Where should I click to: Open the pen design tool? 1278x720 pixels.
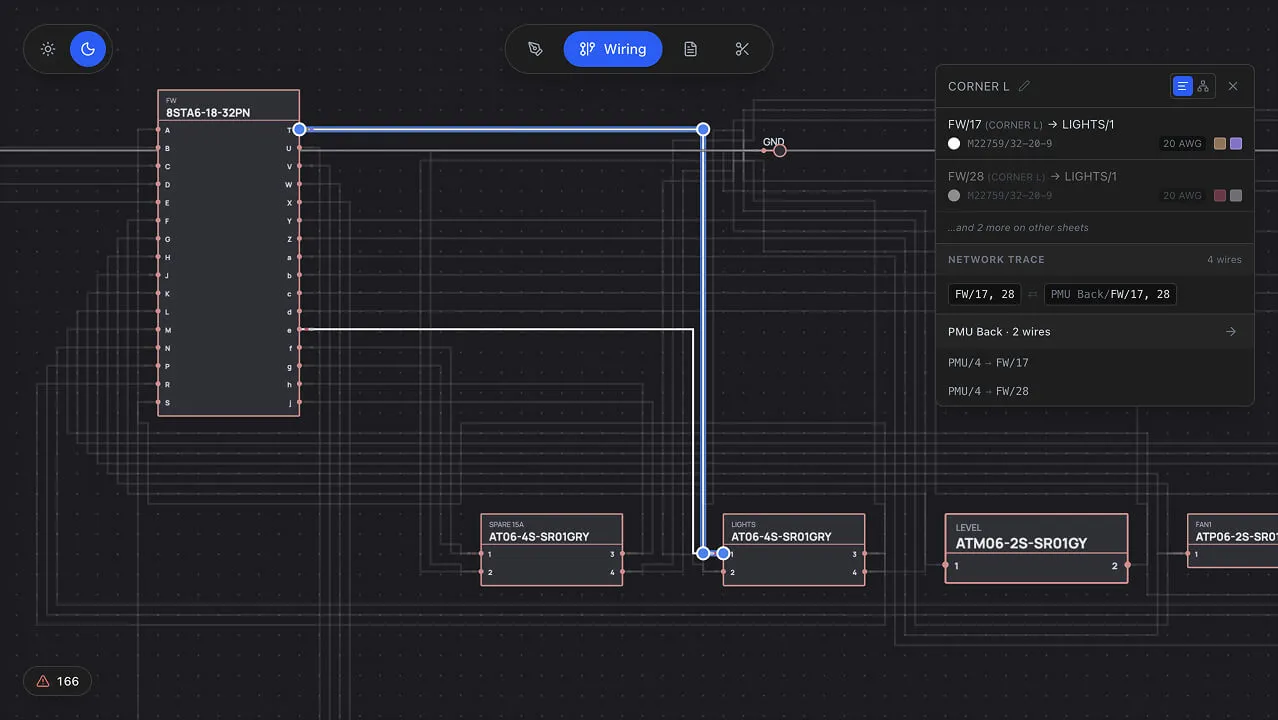tap(535, 49)
